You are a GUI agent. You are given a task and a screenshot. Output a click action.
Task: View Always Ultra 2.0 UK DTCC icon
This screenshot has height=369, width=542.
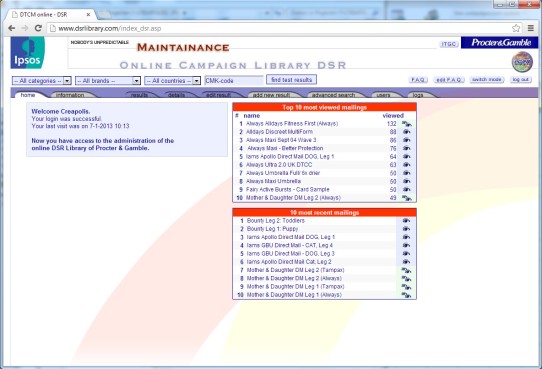(x=406, y=165)
